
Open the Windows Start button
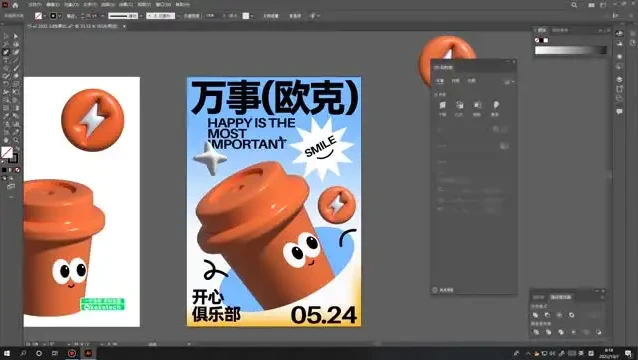point(7,353)
